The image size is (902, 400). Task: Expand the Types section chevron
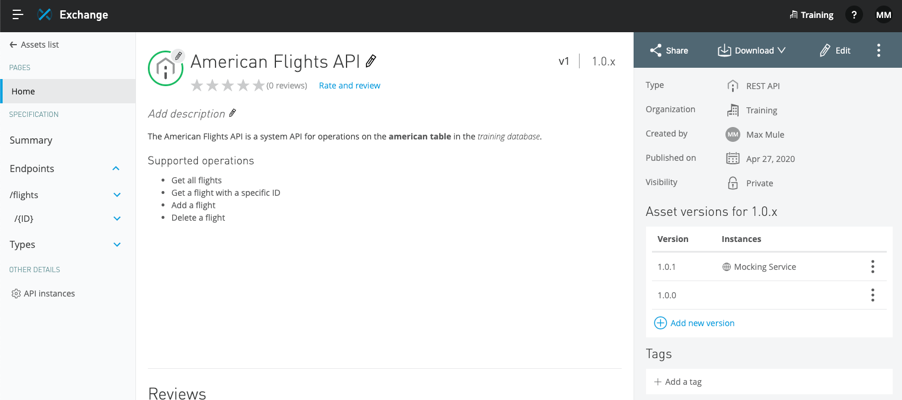(x=117, y=245)
